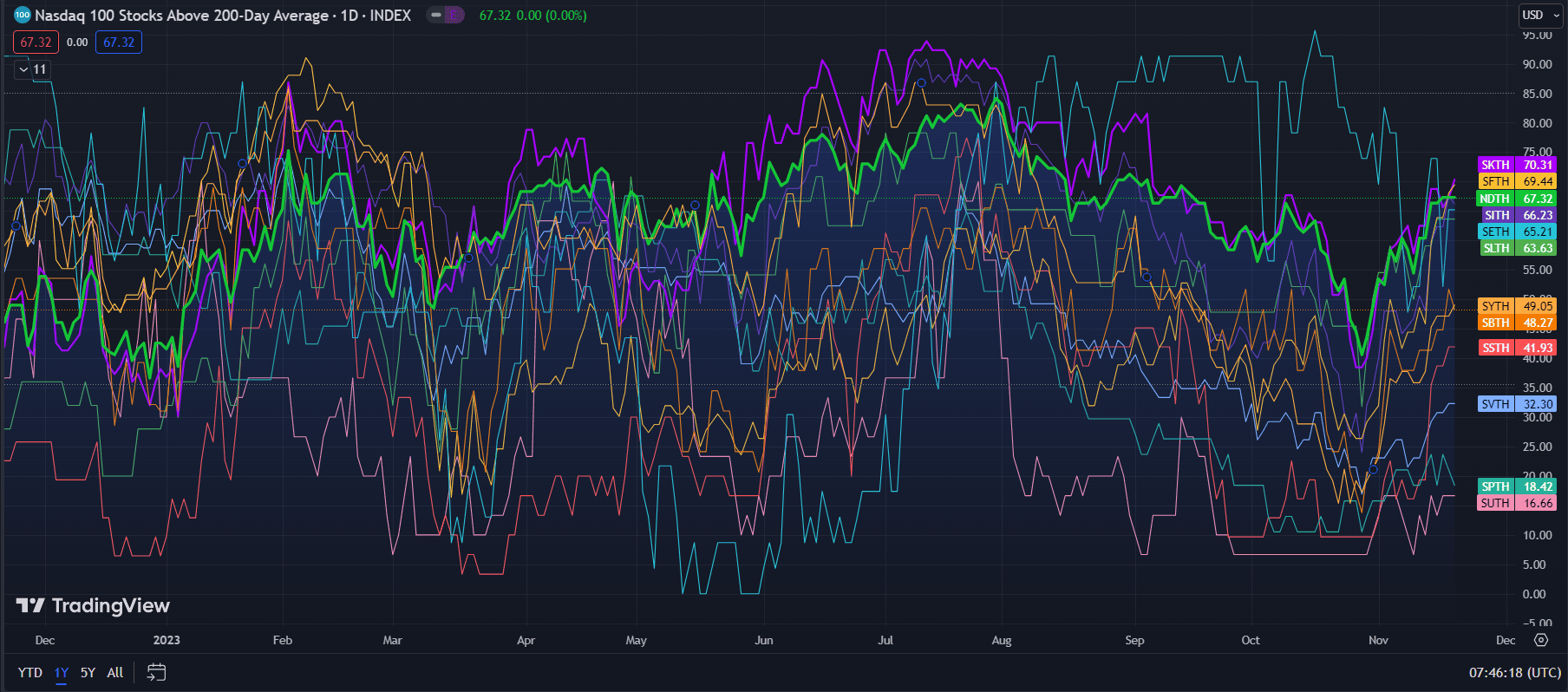This screenshot has width=1568, height=692.
Task: Select the SUTH 16.66 price label
Action: point(1517,503)
